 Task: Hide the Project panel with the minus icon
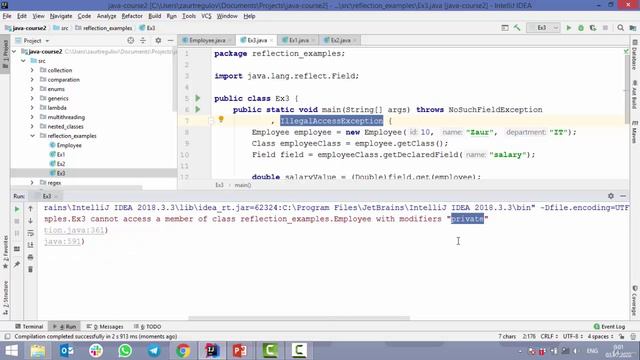tap(171, 40)
